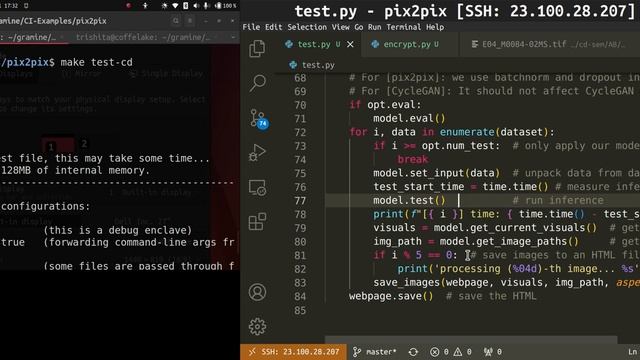This screenshot has width=640, height=360.
Task: Click the editor horizontal scrollbar
Action: coord(471,340)
